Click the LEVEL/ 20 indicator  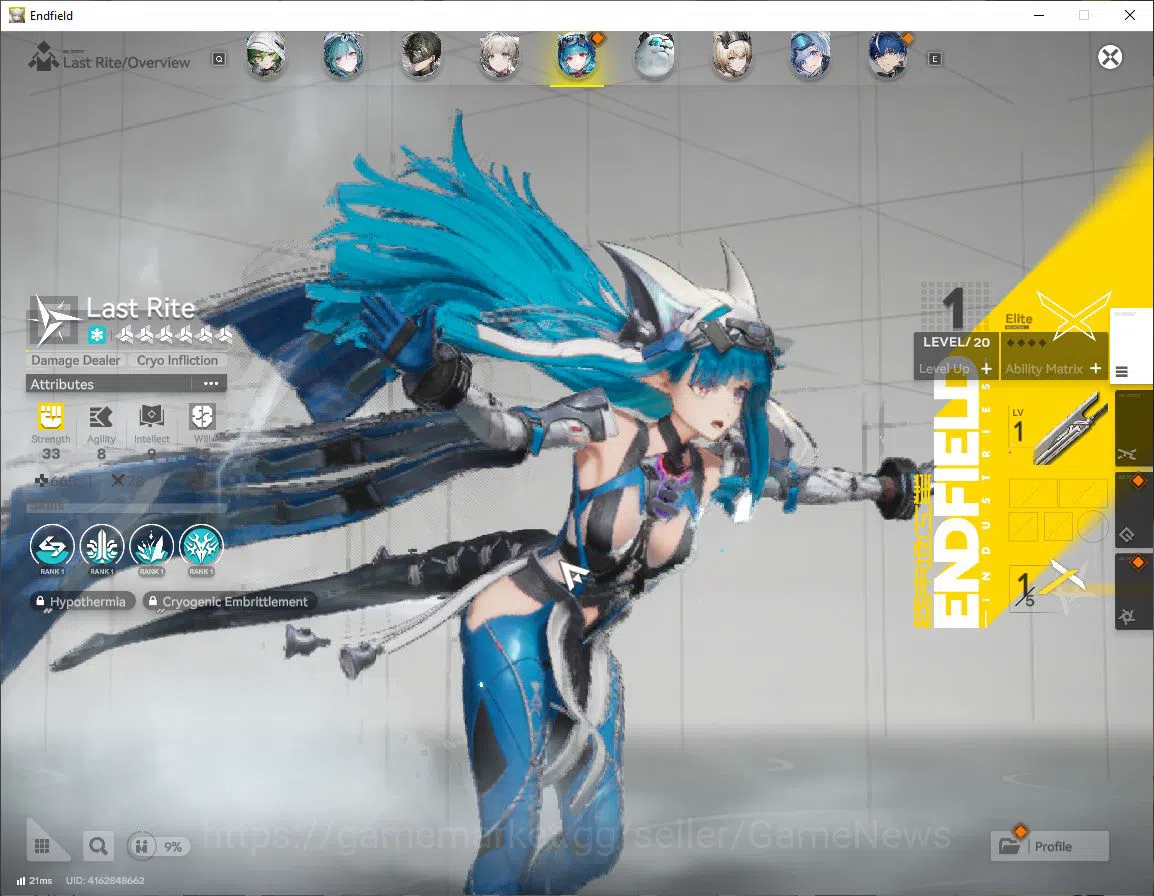pos(956,342)
